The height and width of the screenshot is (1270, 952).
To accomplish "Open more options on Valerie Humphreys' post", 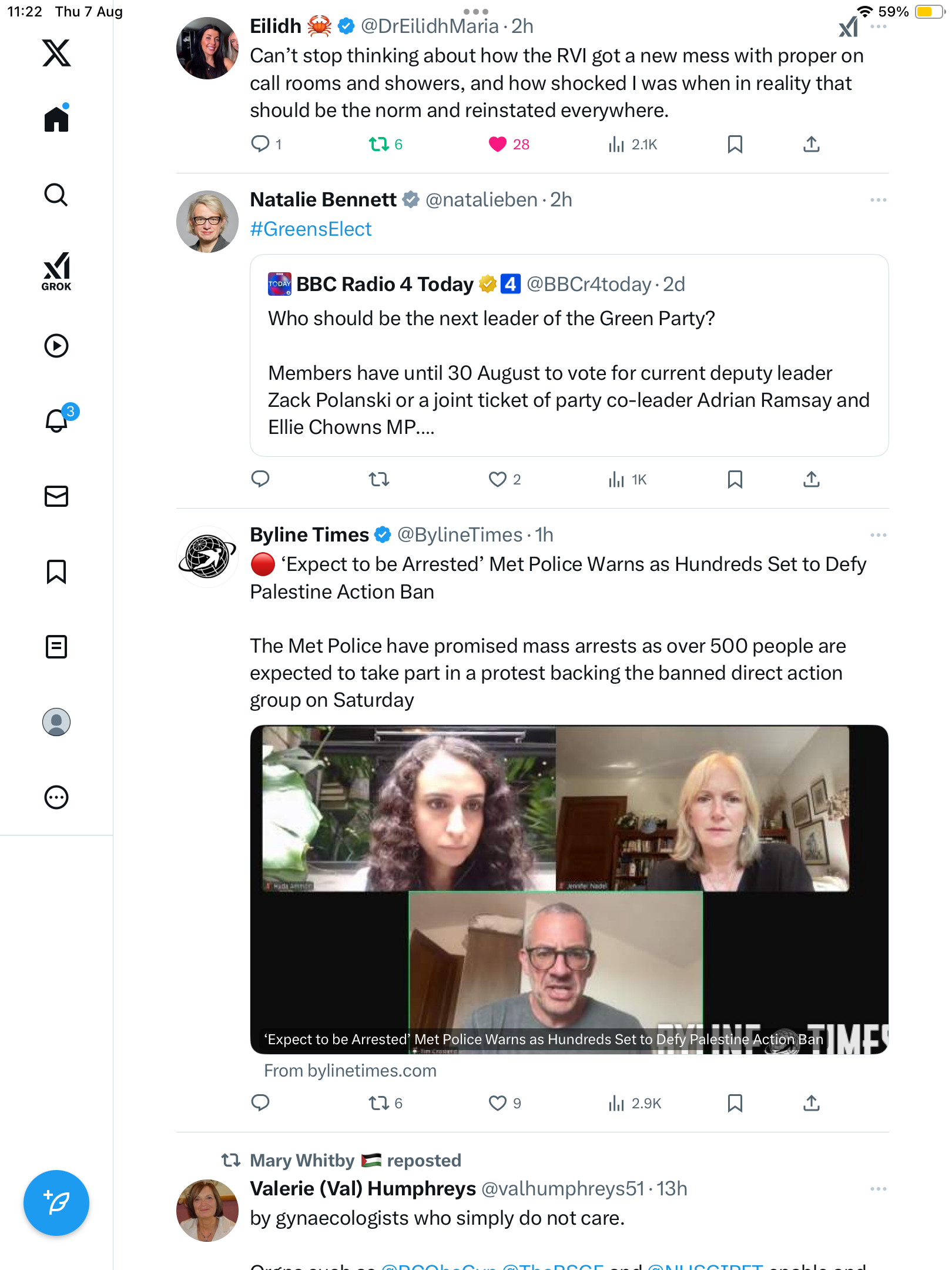I will coord(878,1189).
